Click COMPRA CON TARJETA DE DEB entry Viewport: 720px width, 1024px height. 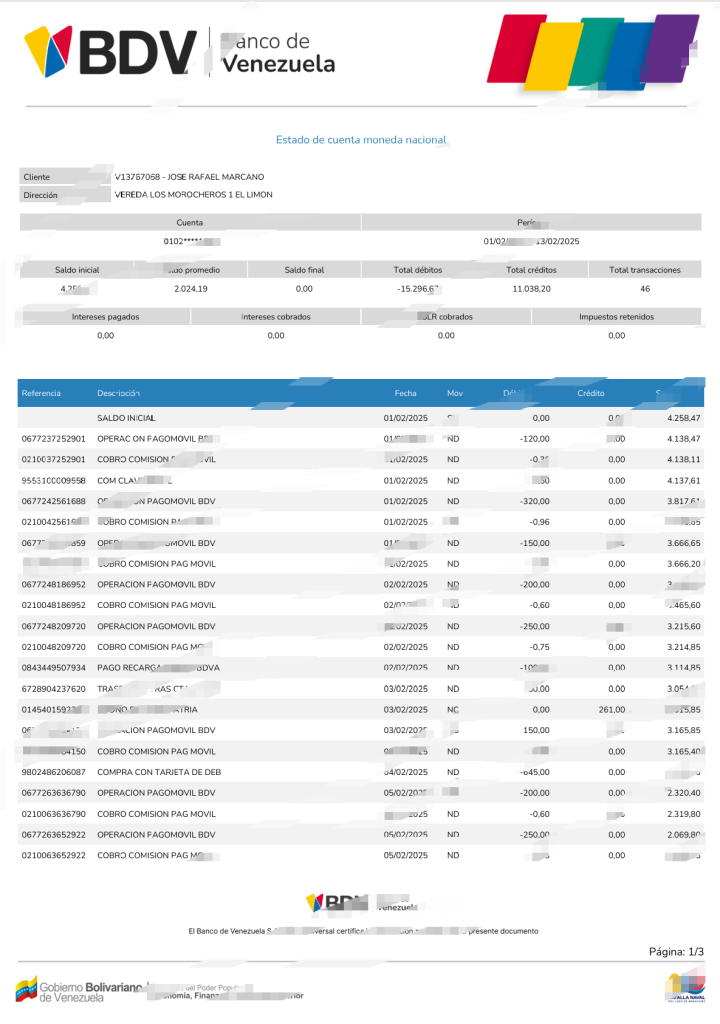click(x=159, y=772)
